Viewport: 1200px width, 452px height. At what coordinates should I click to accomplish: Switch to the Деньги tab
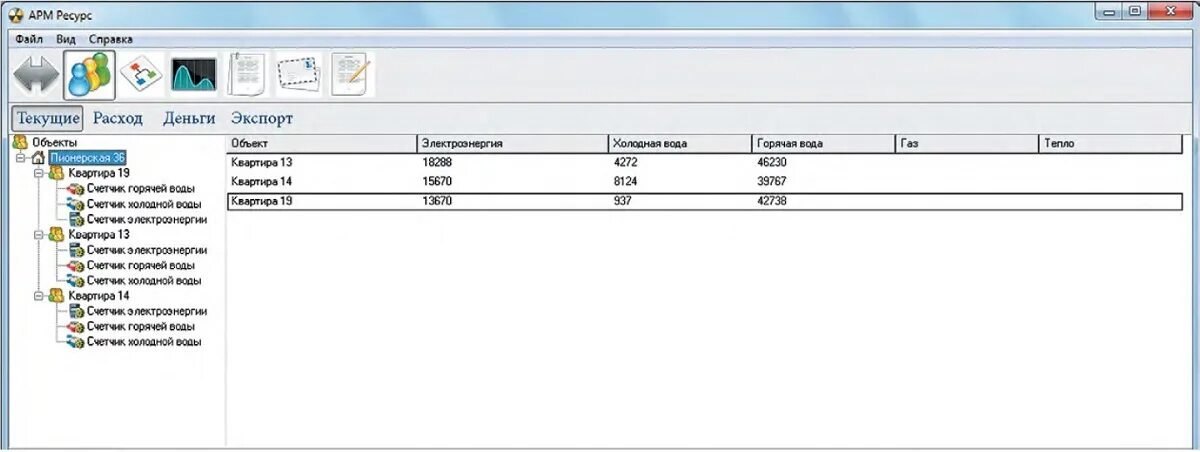click(189, 118)
